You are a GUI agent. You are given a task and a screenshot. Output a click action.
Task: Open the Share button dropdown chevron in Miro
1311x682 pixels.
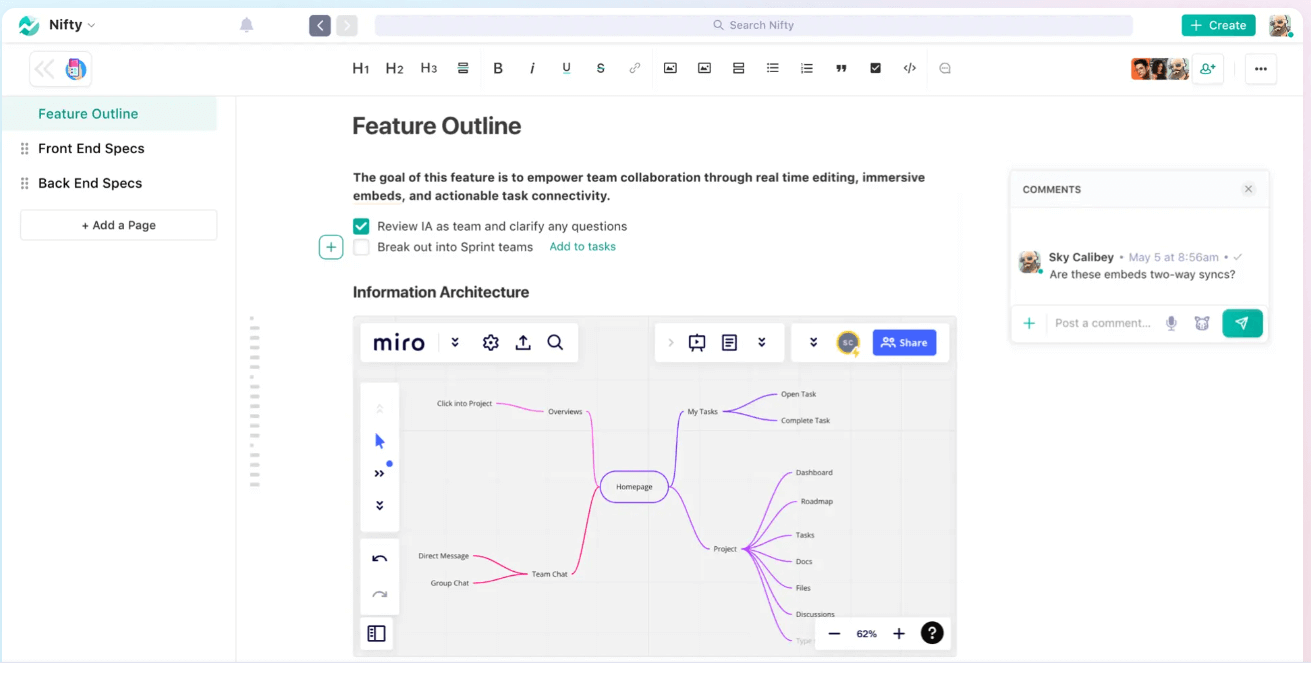click(813, 342)
